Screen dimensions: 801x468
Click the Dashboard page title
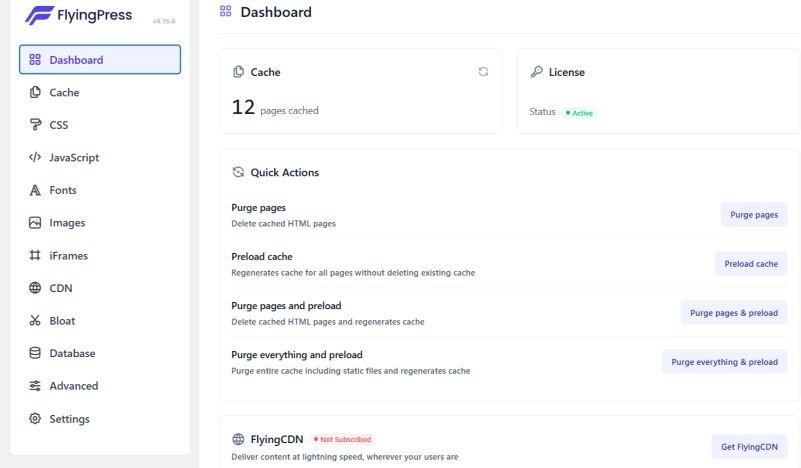pyautogui.click(x=276, y=12)
